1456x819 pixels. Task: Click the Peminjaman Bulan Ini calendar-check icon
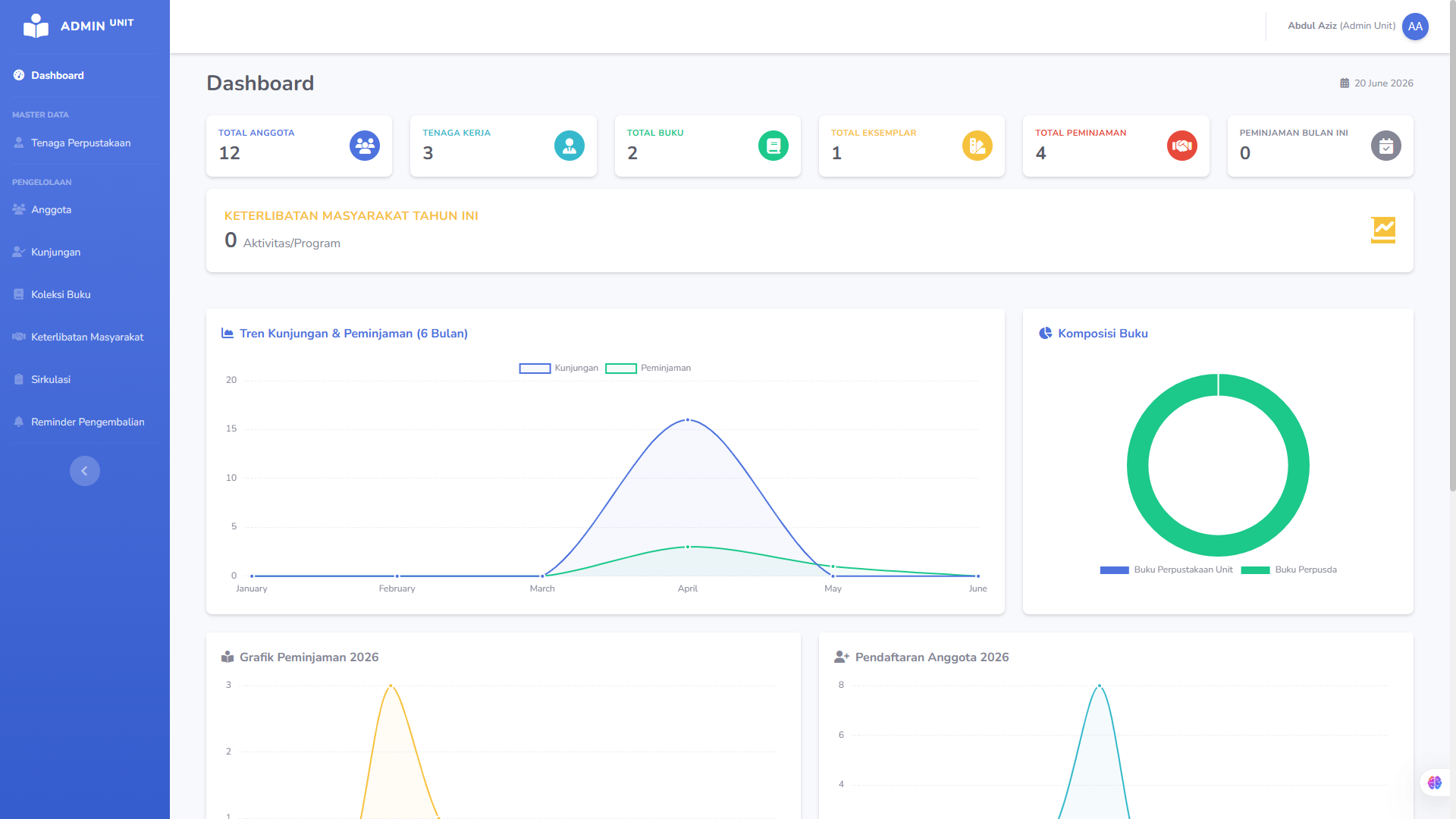click(x=1386, y=146)
